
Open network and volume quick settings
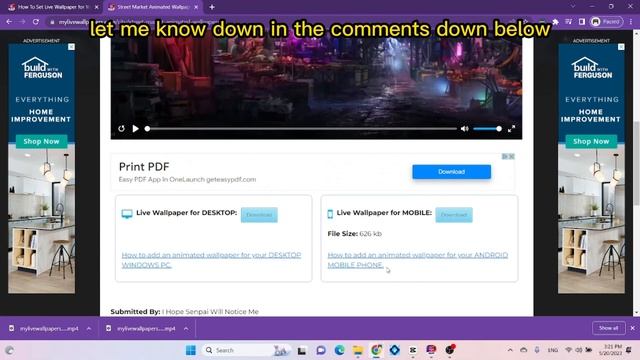[578, 350]
